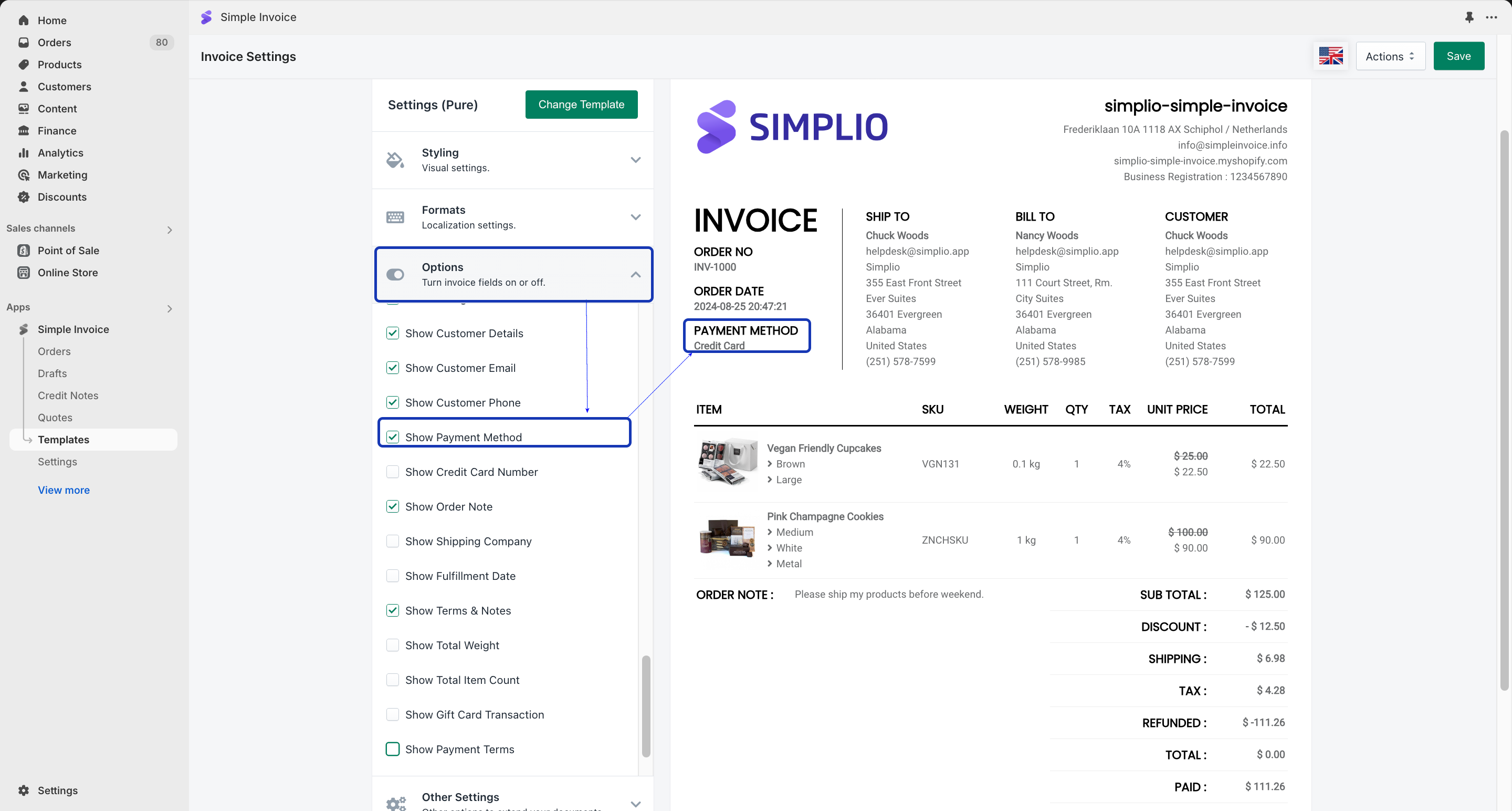The image size is (1512, 811).
Task: Open Credit Notes in Simple Invoice menu
Action: click(x=68, y=395)
